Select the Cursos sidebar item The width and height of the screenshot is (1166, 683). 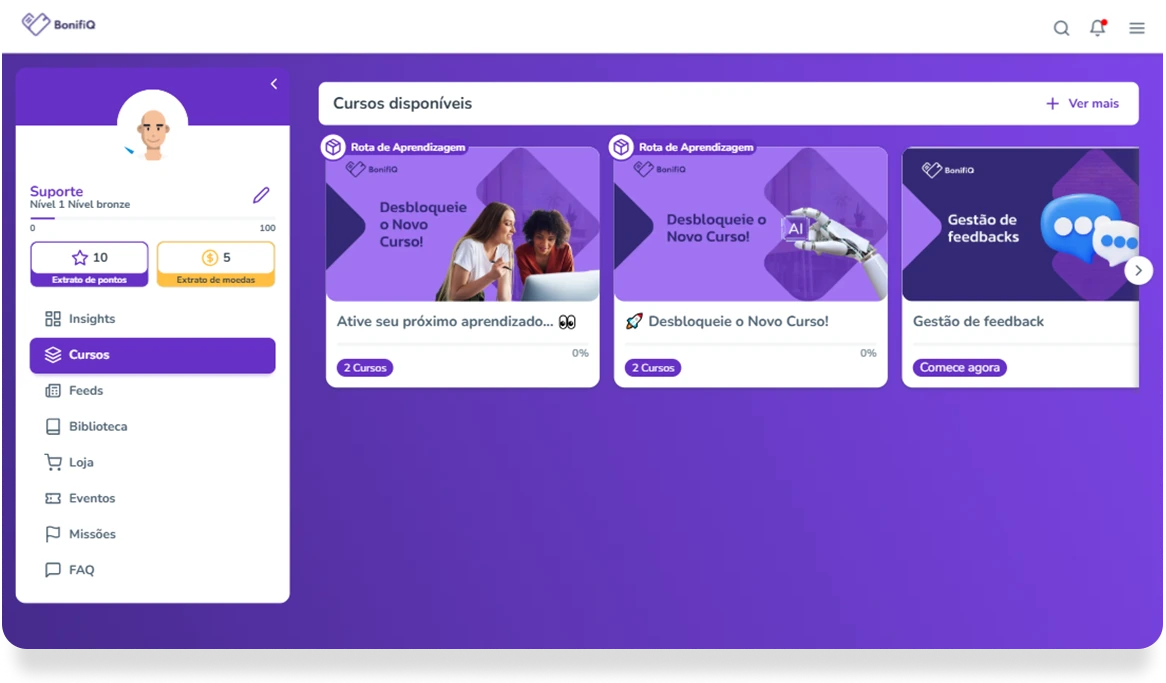[x=152, y=355]
